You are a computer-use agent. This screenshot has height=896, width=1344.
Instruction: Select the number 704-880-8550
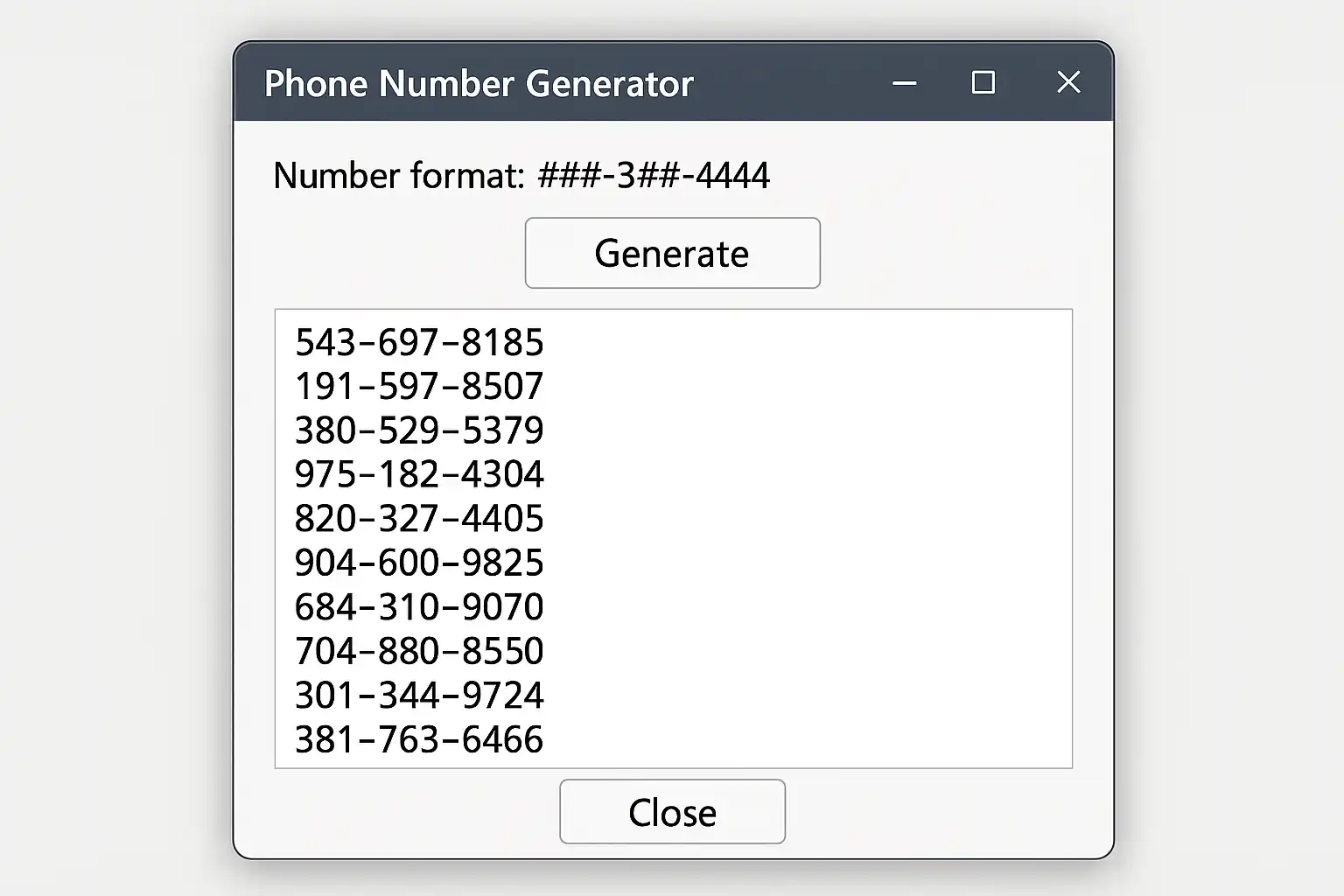tap(419, 651)
